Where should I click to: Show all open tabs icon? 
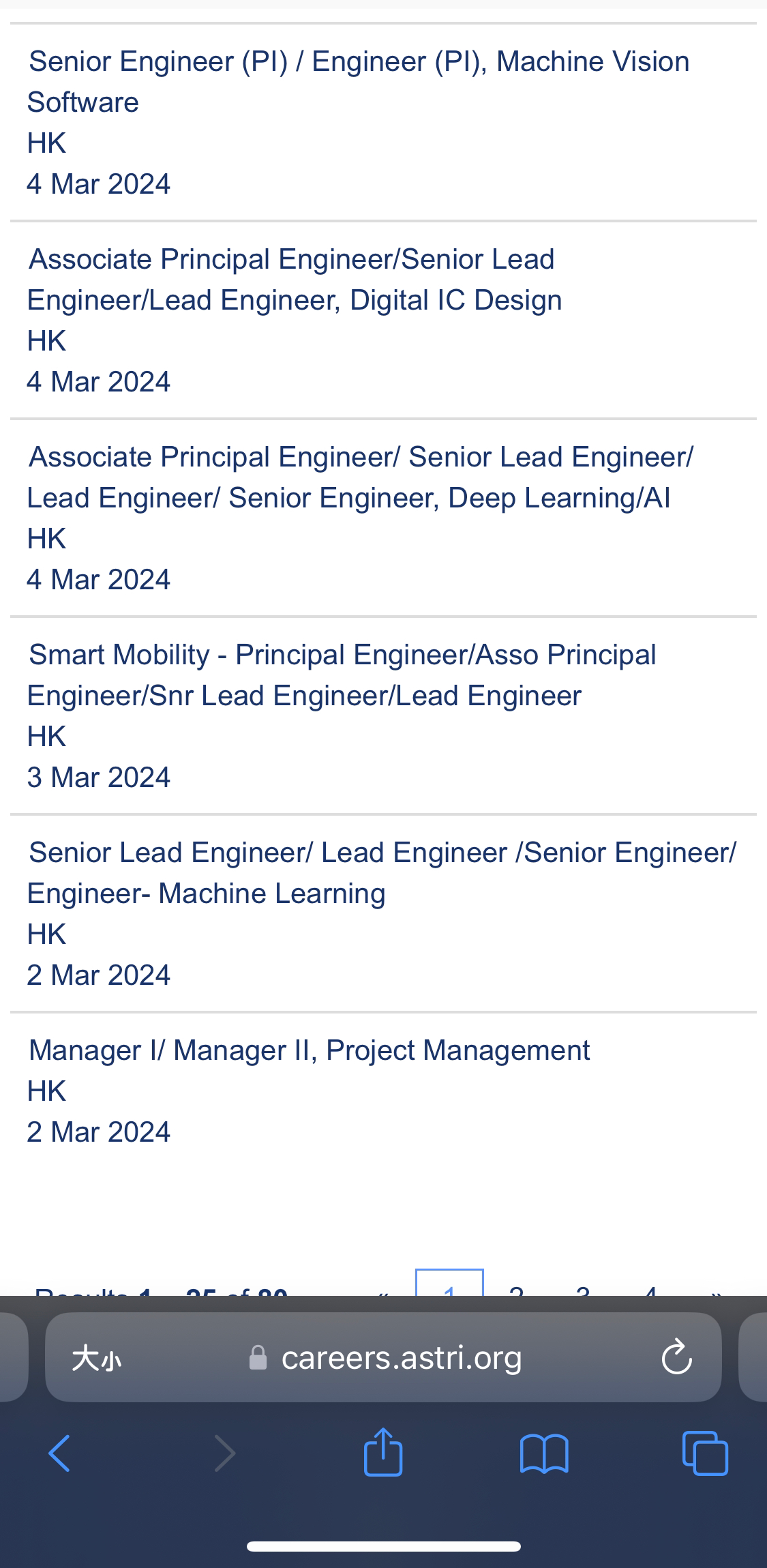pyautogui.click(x=705, y=1453)
